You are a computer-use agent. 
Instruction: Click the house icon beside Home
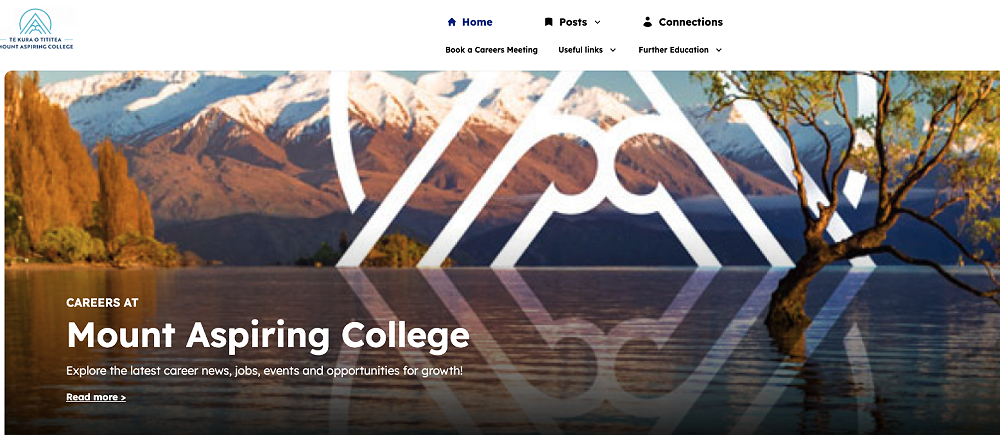click(x=452, y=22)
